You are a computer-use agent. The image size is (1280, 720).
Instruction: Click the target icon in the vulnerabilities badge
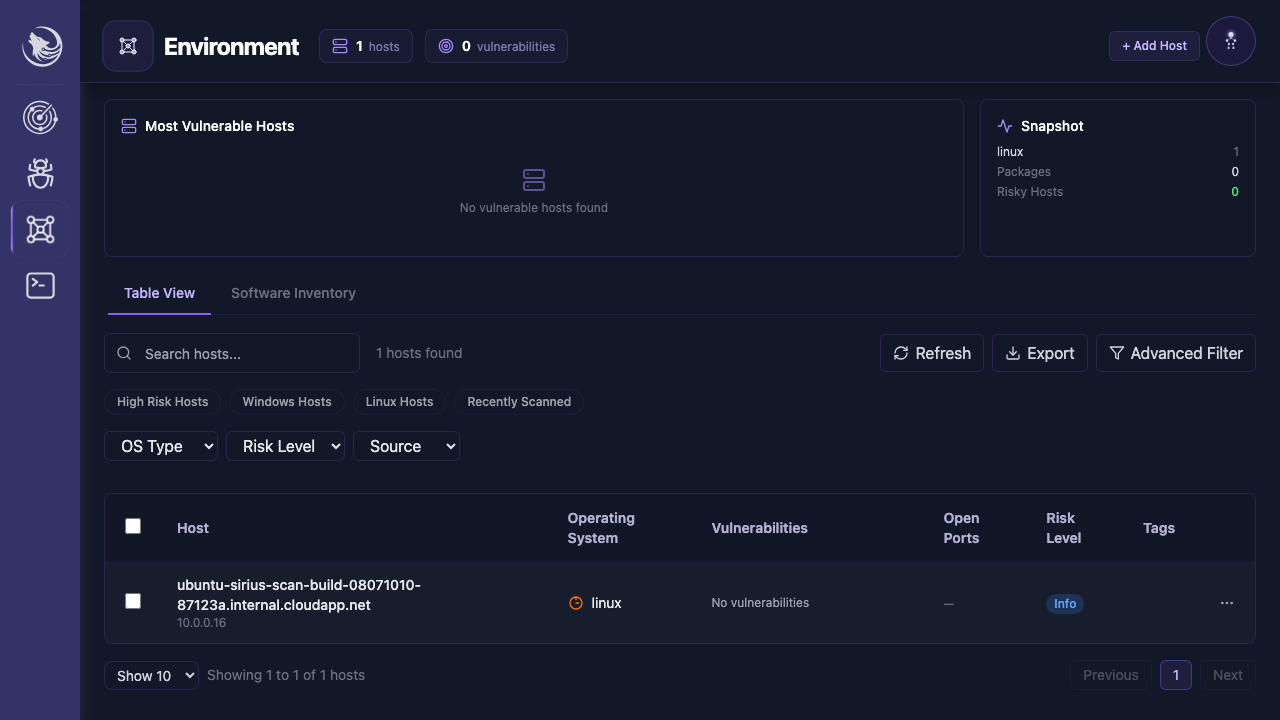(x=446, y=46)
